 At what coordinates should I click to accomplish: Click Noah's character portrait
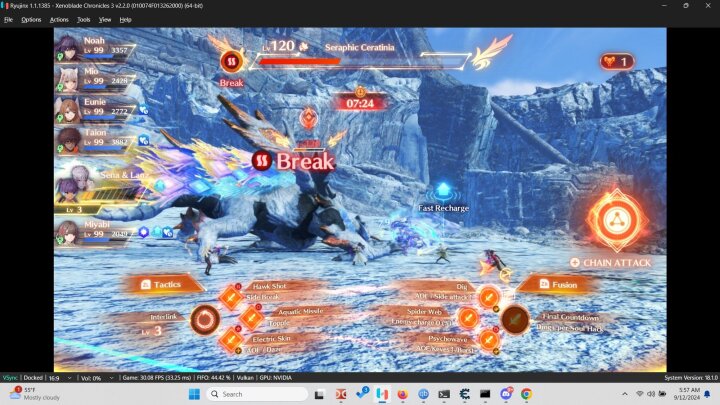[x=70, y=46]
